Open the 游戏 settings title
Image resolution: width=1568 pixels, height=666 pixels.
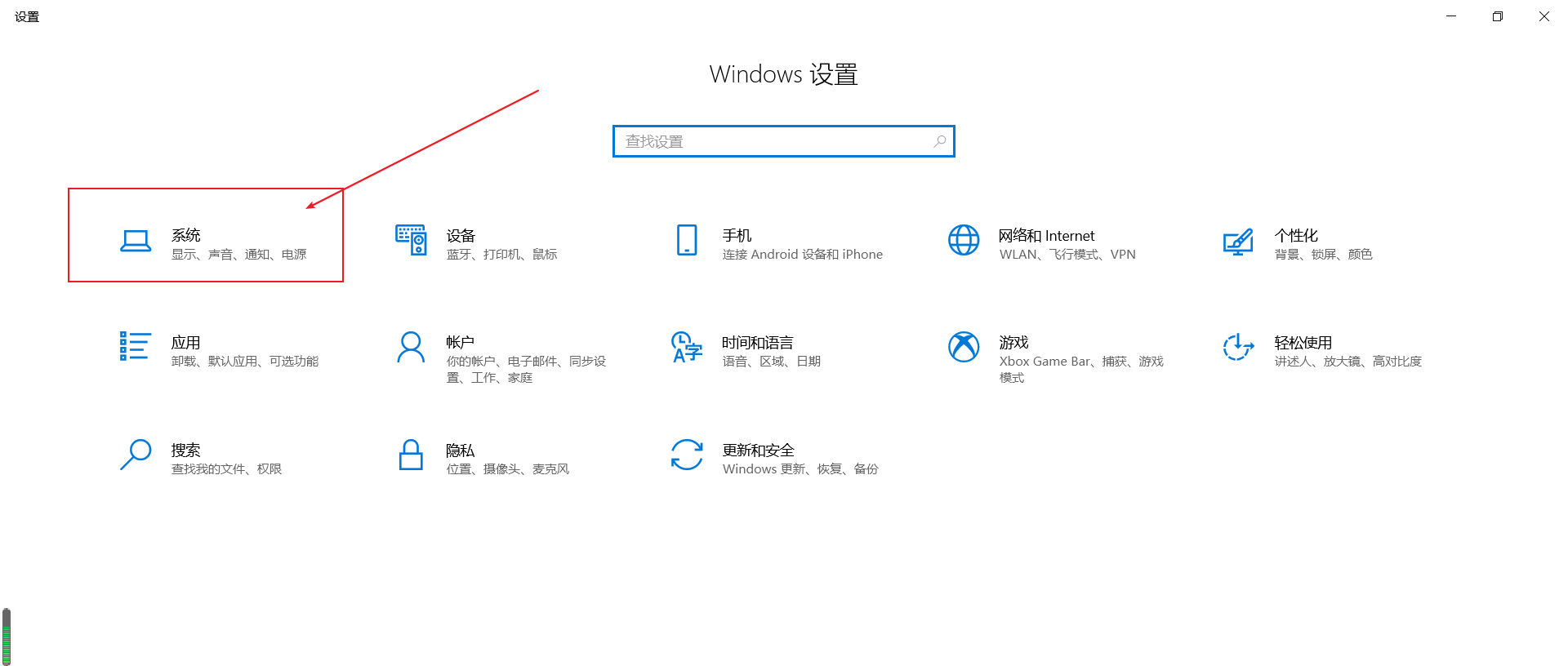pos(1013,342)
